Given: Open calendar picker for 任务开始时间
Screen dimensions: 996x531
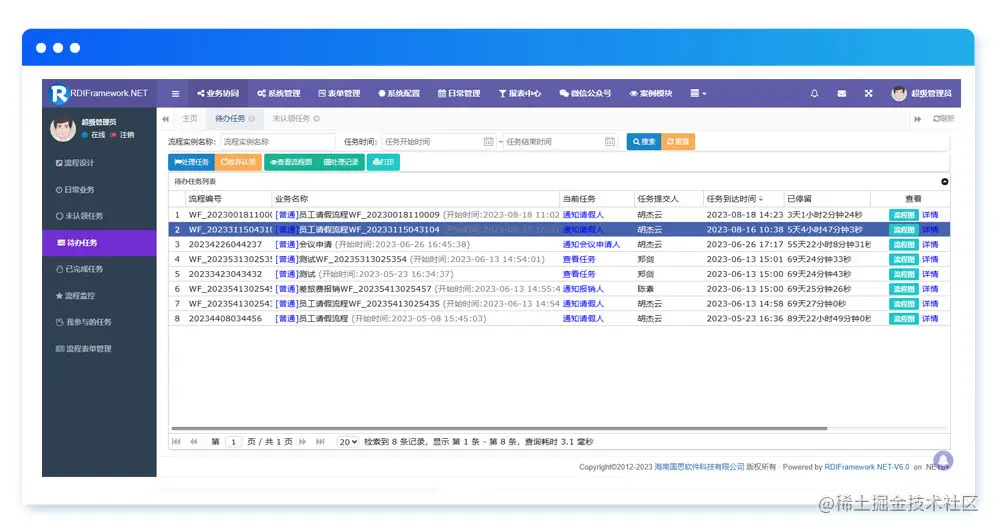Looking at the screenshot, I should point(488,142).
